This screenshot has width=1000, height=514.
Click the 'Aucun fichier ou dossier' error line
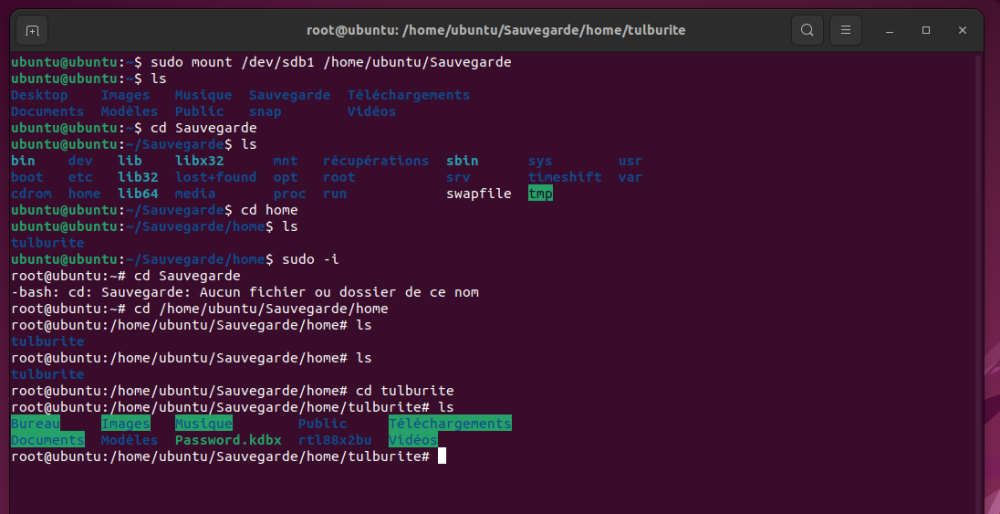point(245,292)
